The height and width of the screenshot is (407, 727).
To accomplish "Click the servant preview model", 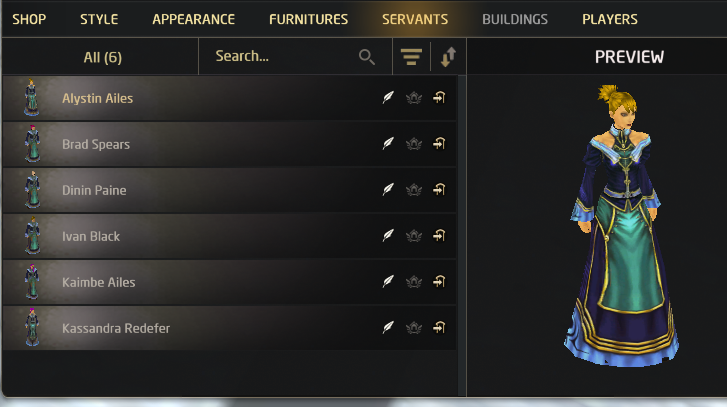I will [621, 226].
